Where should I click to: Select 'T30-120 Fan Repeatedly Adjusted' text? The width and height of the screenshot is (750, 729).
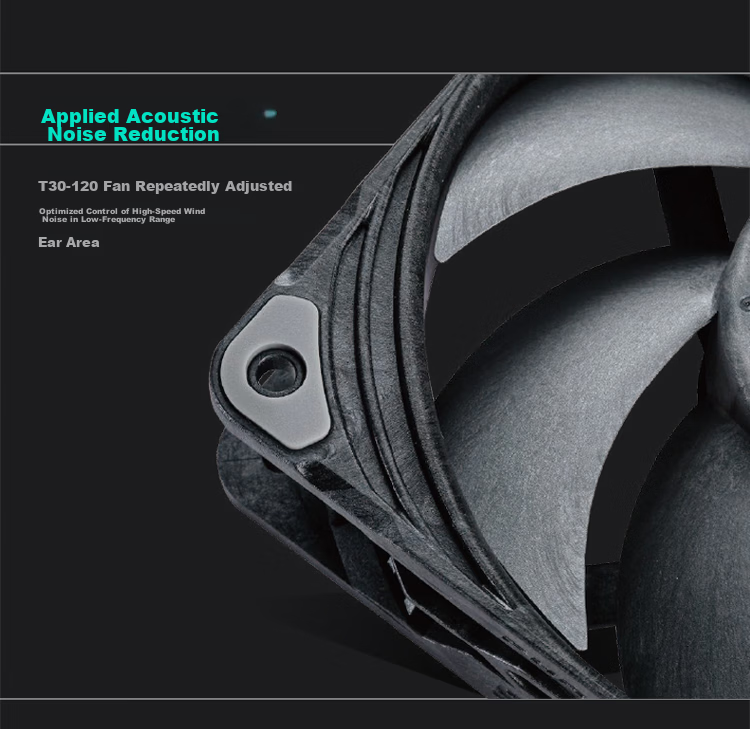click(x=165, y=186)
